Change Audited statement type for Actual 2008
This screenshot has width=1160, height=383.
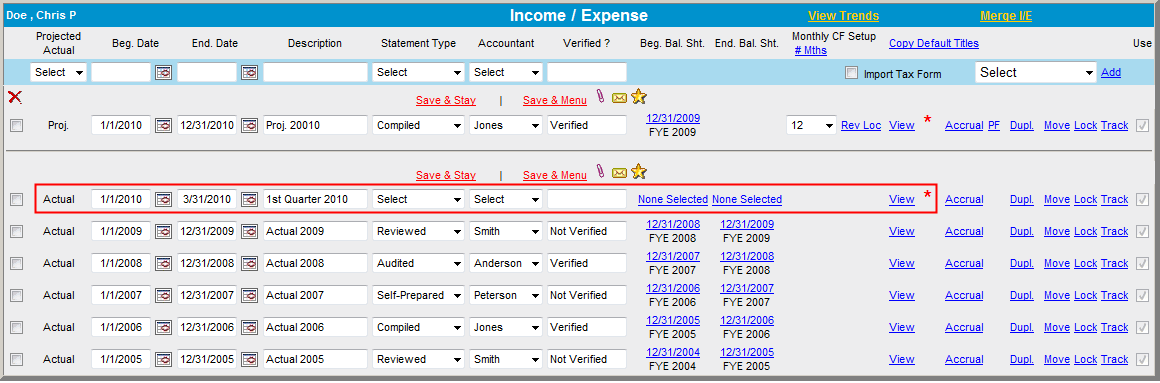pyautogui.click(x=419, y=263)
